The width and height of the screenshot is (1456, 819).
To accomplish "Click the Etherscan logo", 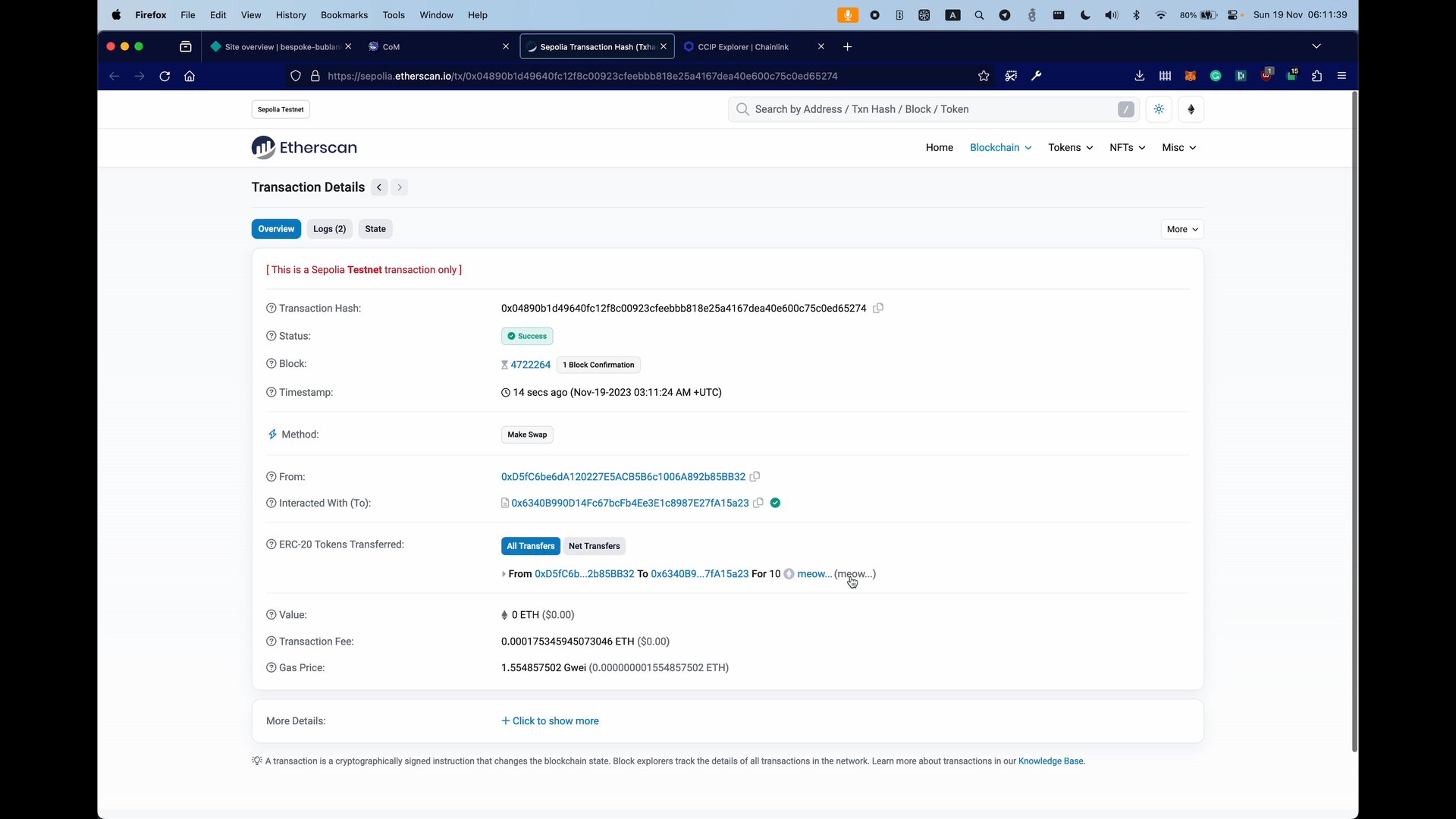I will (304, 147).
